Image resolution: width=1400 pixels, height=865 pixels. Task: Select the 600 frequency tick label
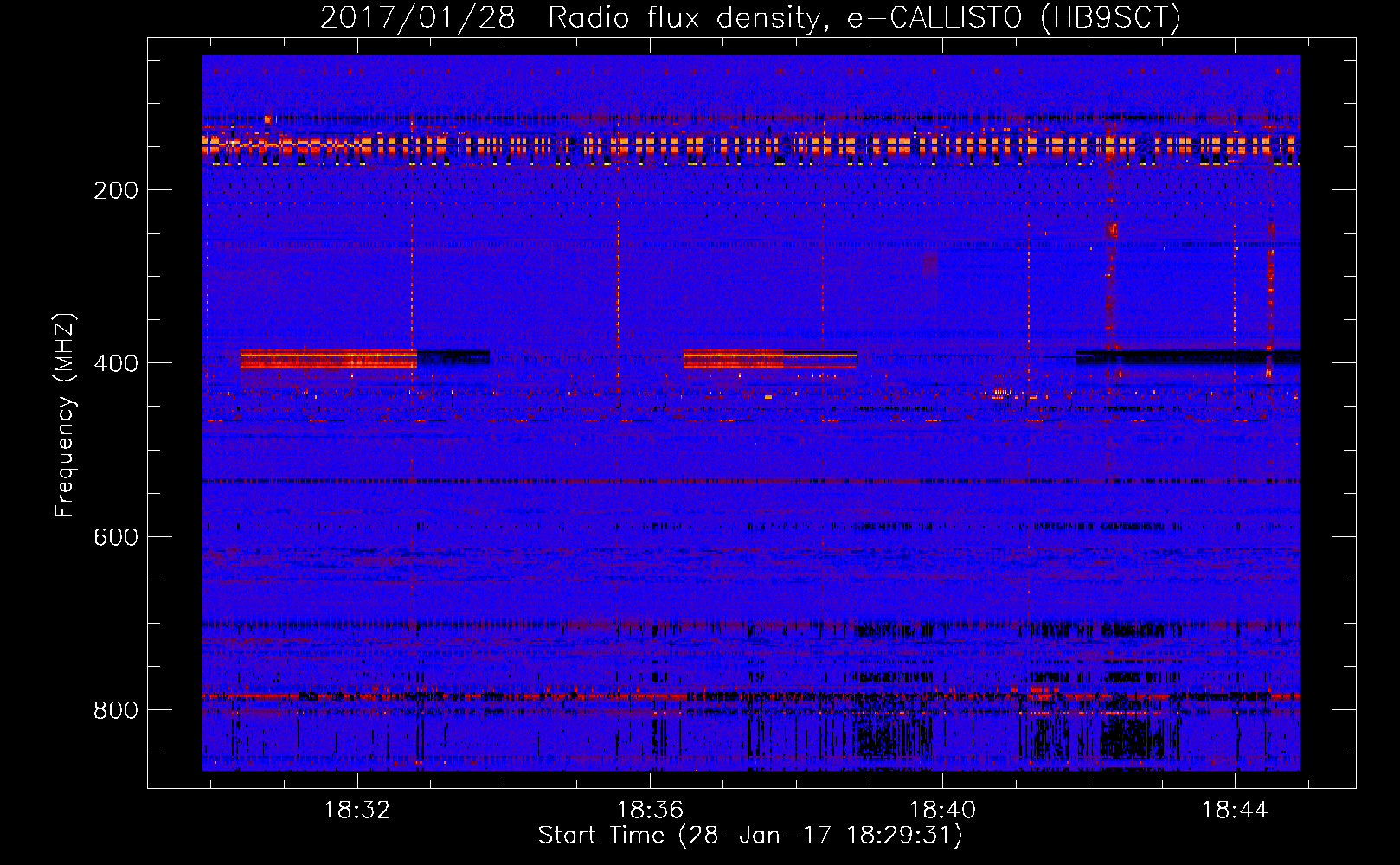click(x=116, y=537)
